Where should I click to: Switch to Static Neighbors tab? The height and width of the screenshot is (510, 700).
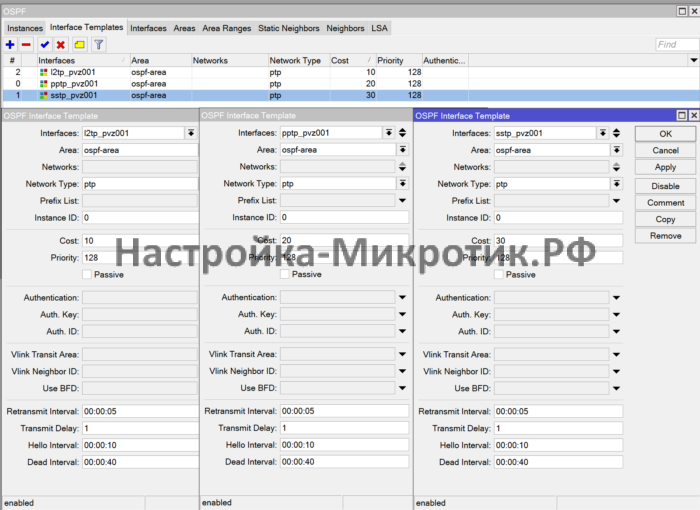(289, 28)
